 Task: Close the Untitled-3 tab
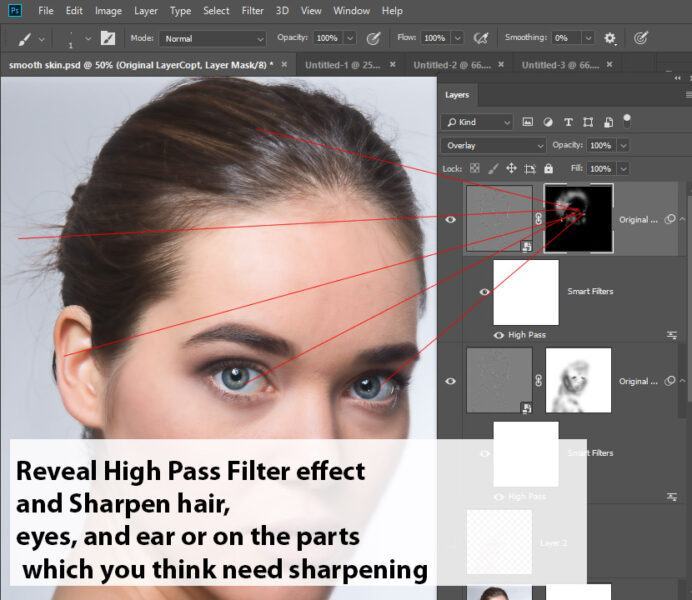coord(609,64)
